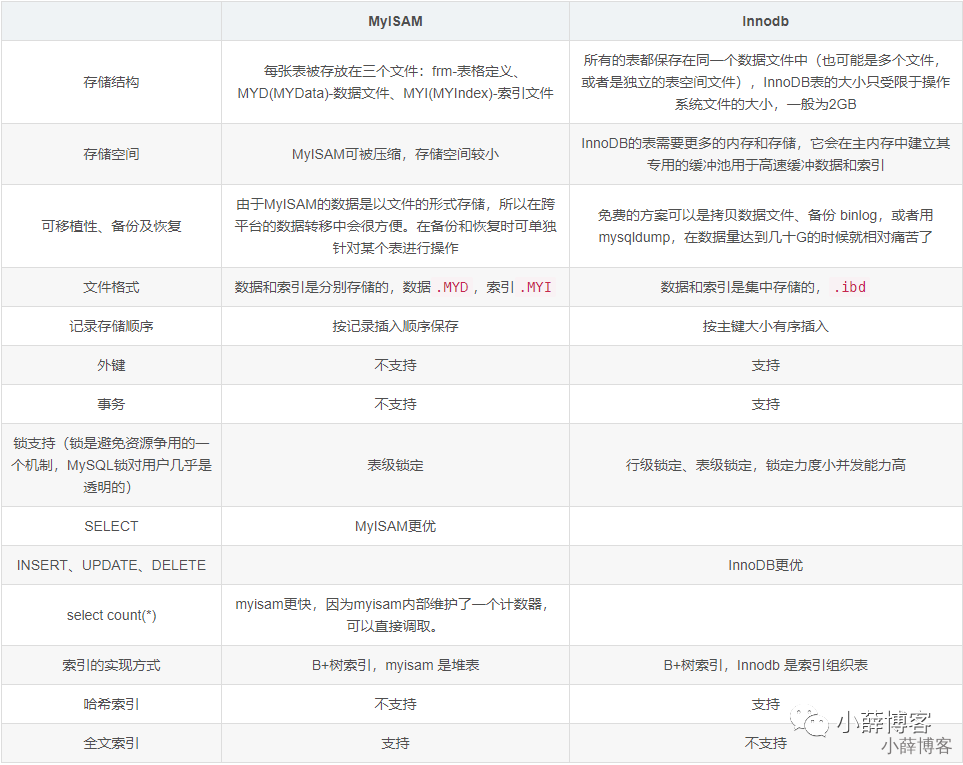Image resolution: width=963 pixels, height=765 pixels.
Task: Click the 免费的方案可以是拷贝数据文件 cell
Action: [x=765, y=226]
